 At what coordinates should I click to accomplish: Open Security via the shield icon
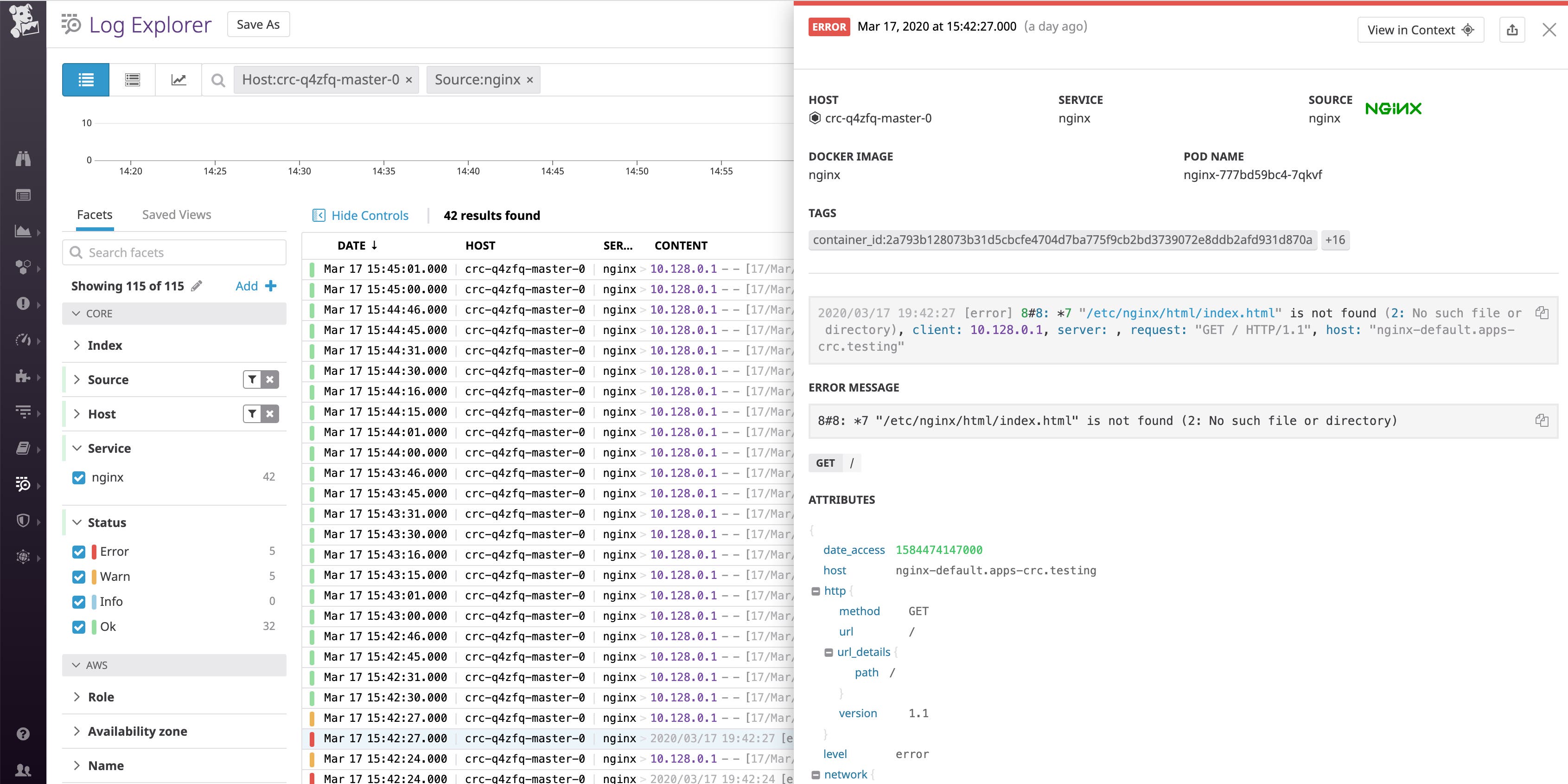23,521
